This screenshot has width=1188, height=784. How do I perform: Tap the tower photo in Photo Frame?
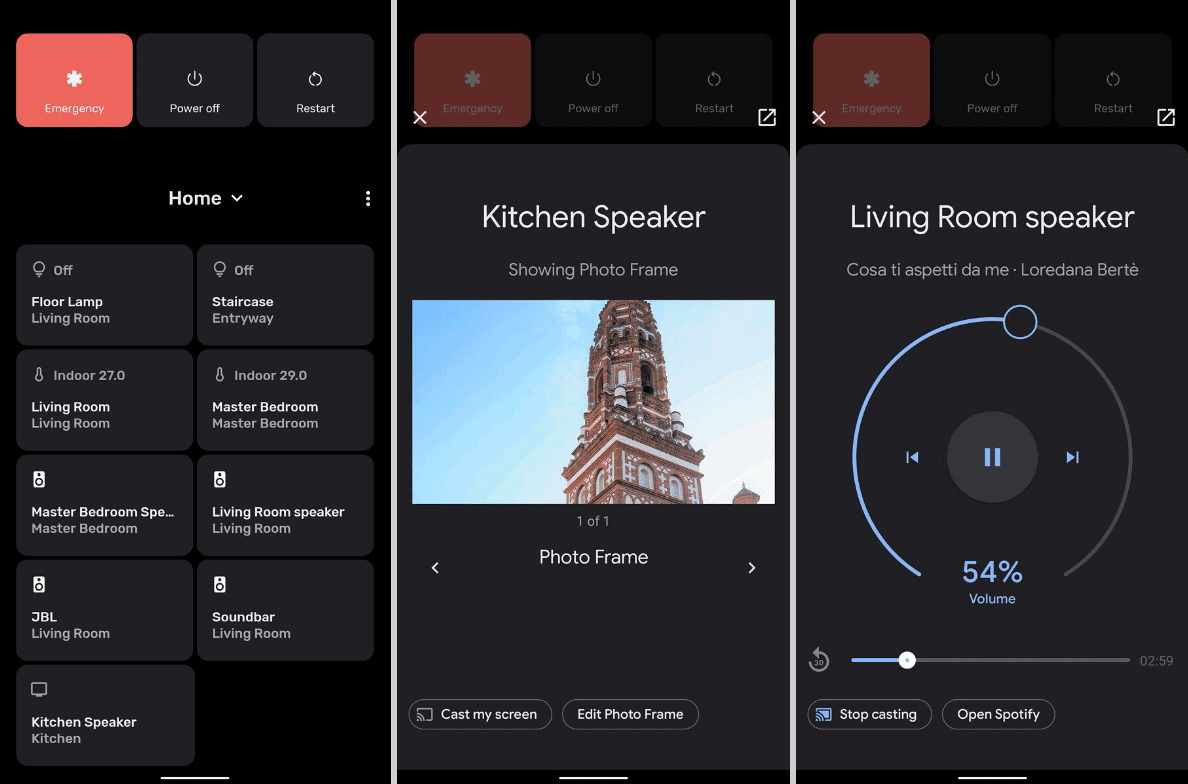click(593, 402)
